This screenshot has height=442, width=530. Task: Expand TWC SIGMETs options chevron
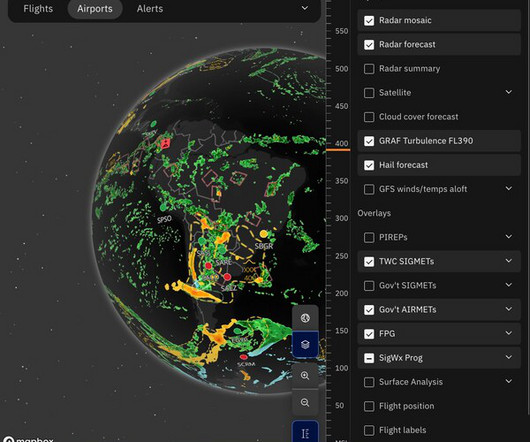[508, 261]
